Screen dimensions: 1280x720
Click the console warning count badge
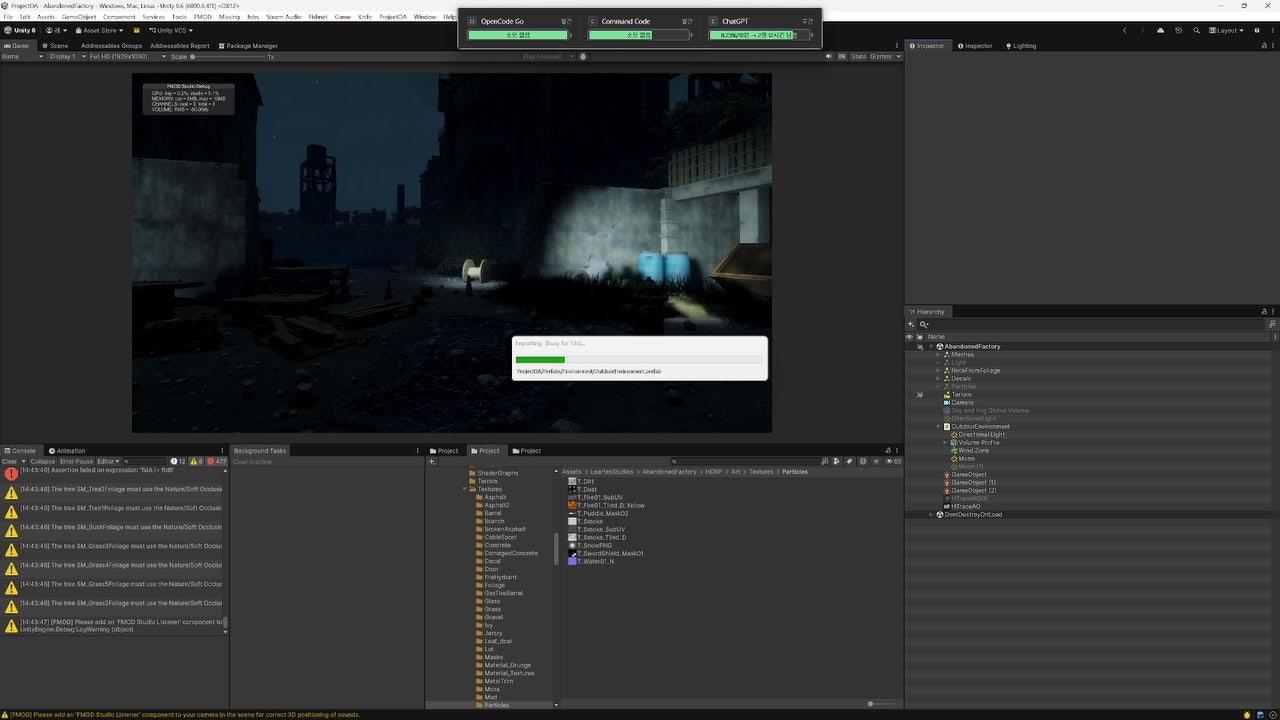pyautogui.click(x=196, y=461)
